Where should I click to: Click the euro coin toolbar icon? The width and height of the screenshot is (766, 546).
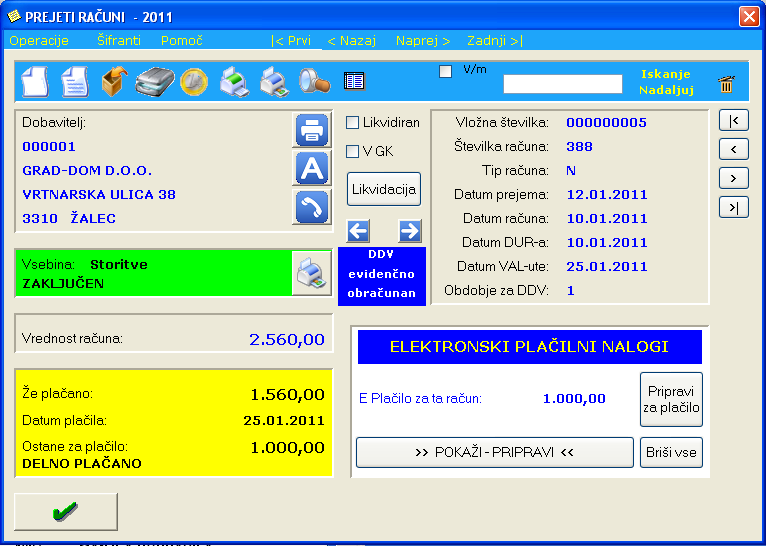tap(193, 81)
